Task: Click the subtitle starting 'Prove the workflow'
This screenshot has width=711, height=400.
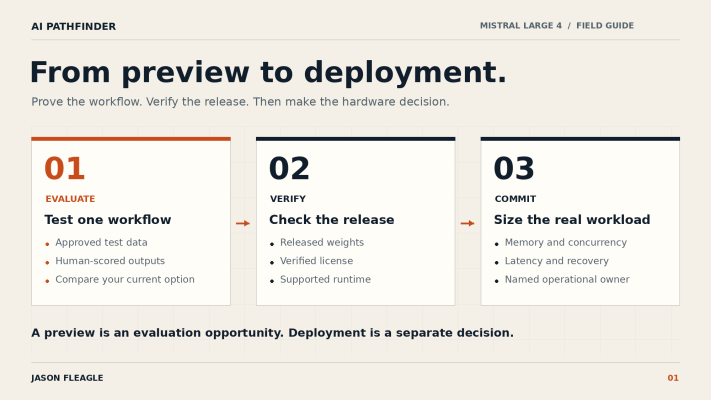Action: point(240,102)
